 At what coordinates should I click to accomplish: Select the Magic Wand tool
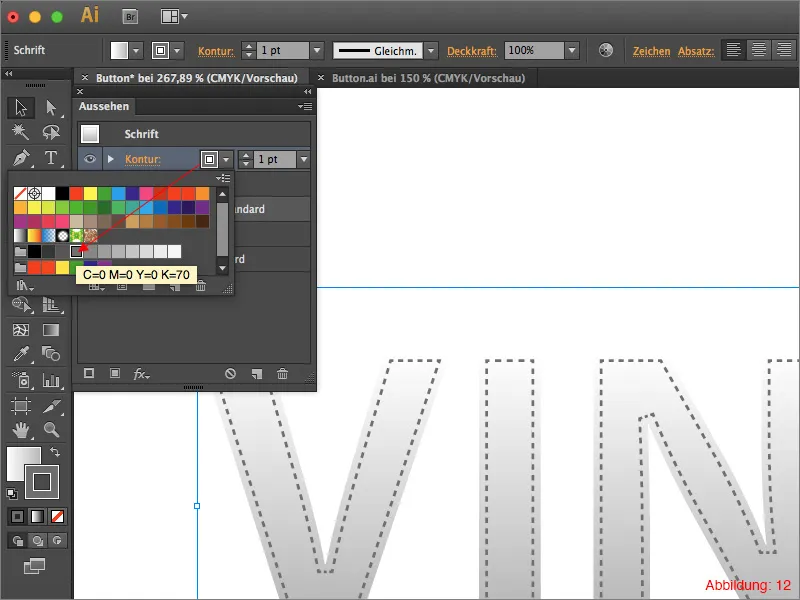click(21, 132)
